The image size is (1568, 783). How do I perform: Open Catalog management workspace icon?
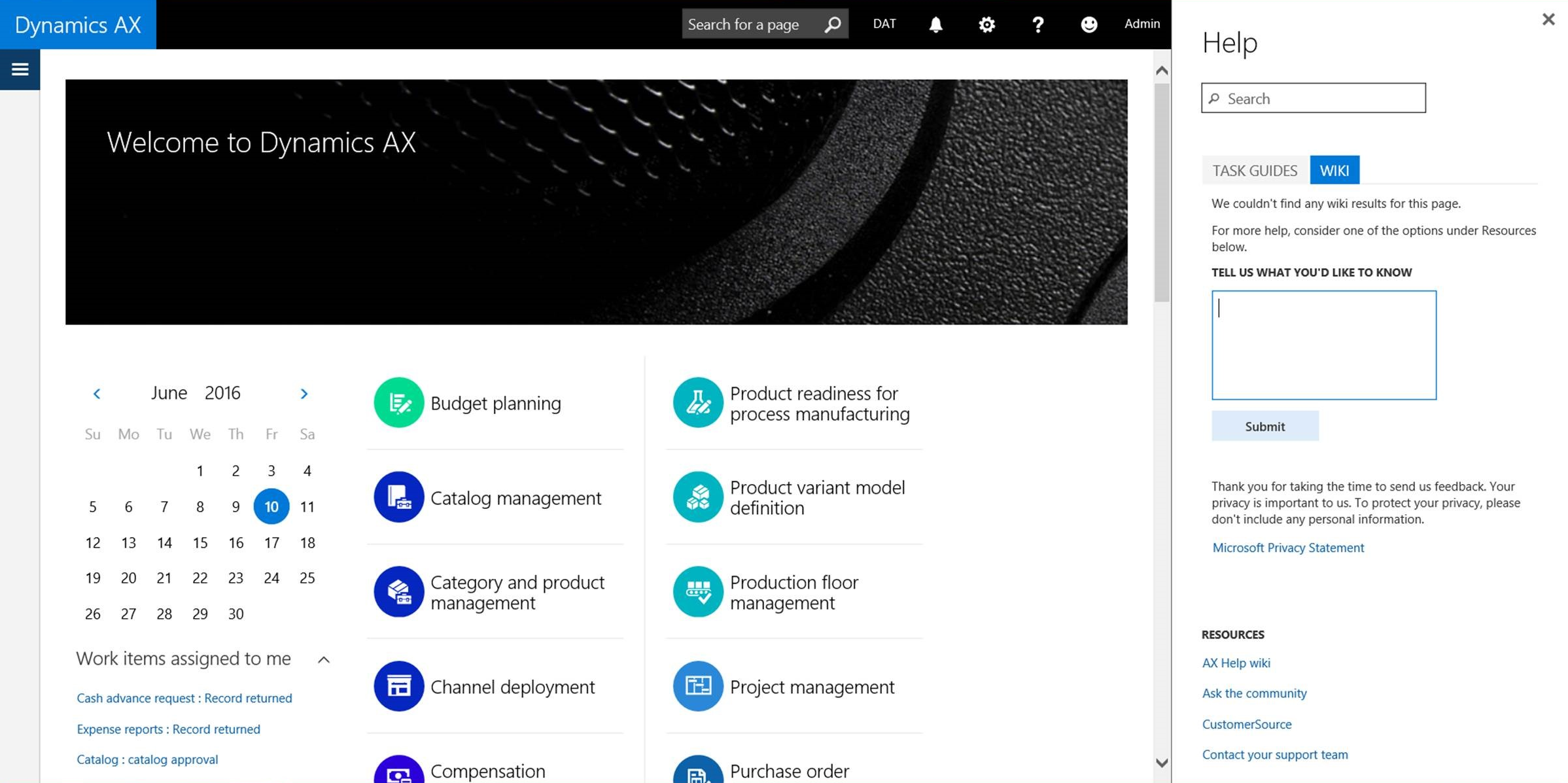pos(398,497)
